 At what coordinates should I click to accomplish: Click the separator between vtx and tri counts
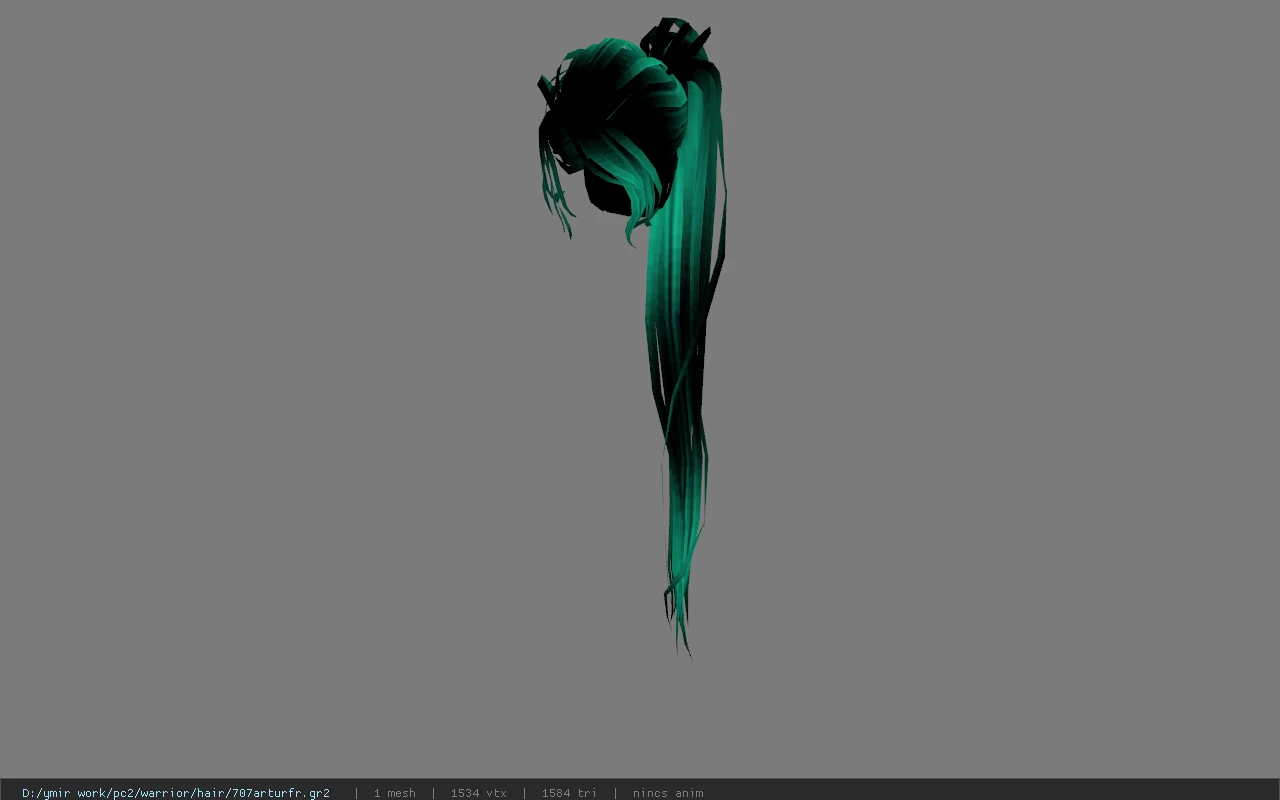524,793
